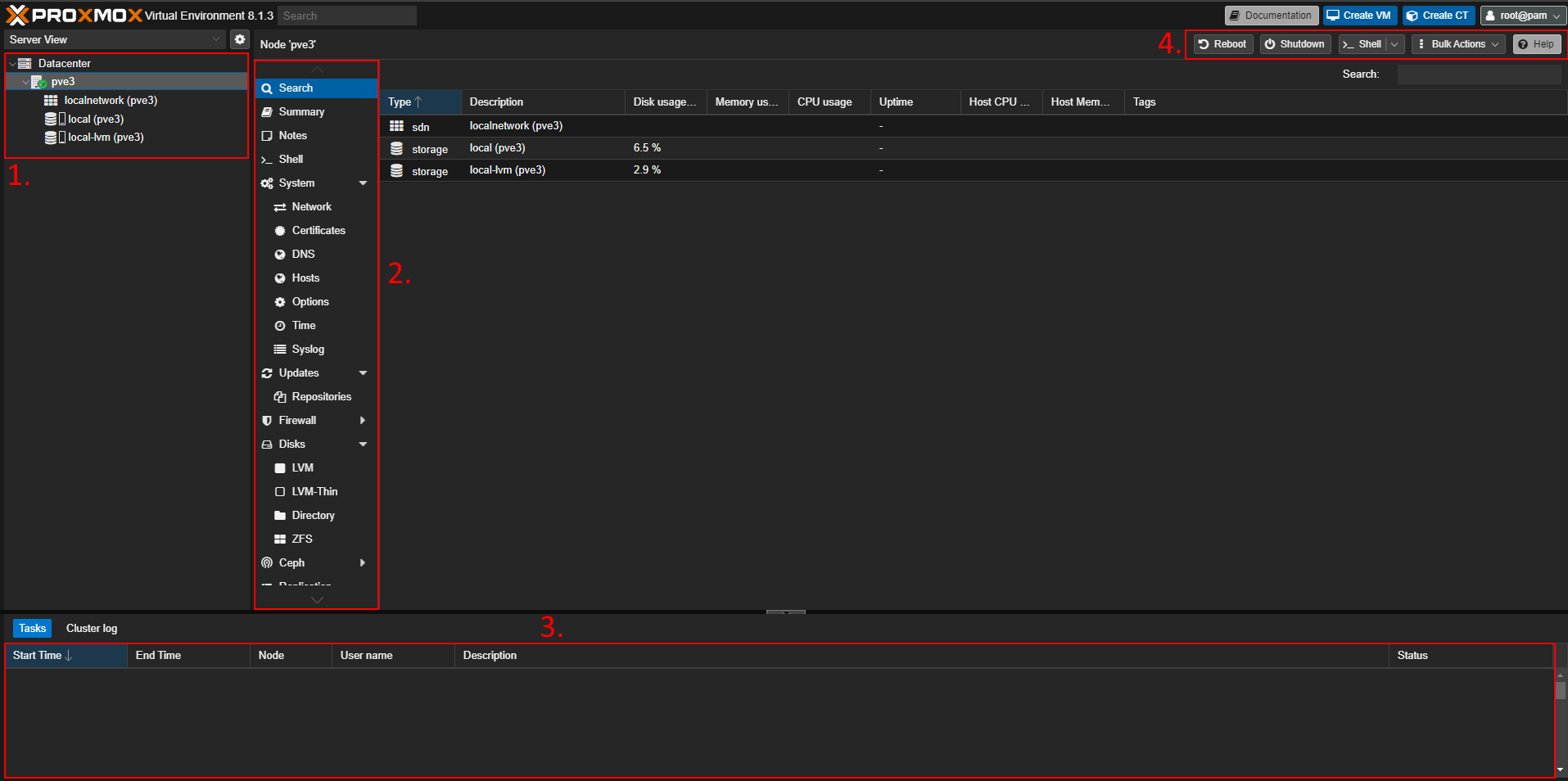Click Create CT

1438,16
